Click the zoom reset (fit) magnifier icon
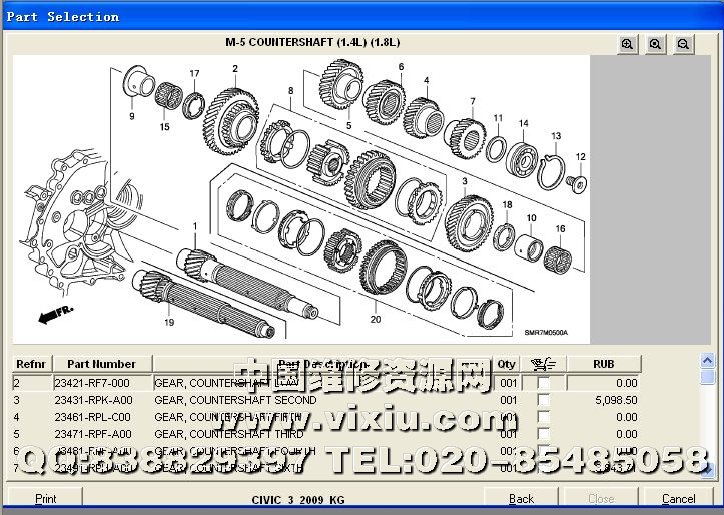Screen dimensions: 724x515 coord(655,44)
